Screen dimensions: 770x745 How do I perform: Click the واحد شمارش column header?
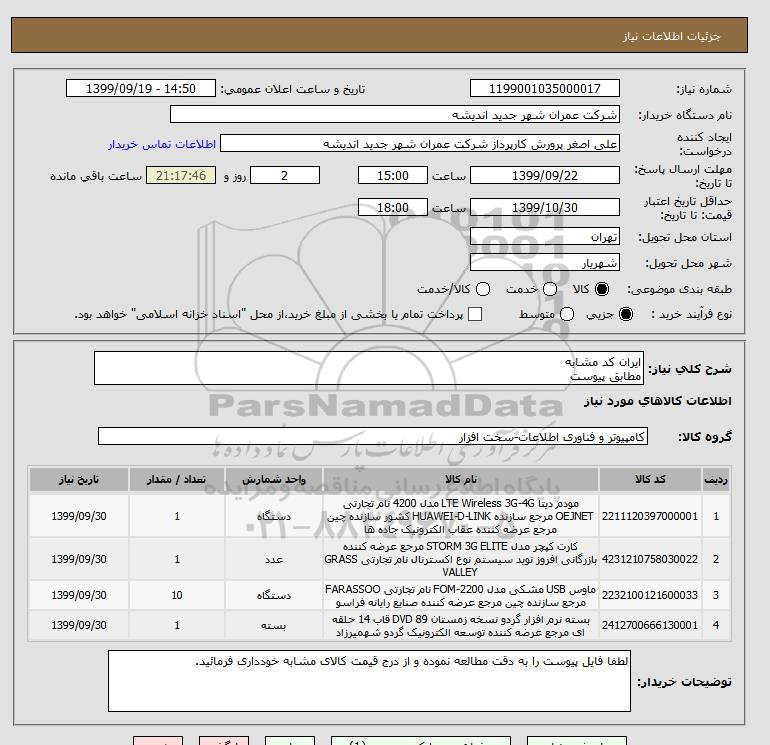point(274,479)
